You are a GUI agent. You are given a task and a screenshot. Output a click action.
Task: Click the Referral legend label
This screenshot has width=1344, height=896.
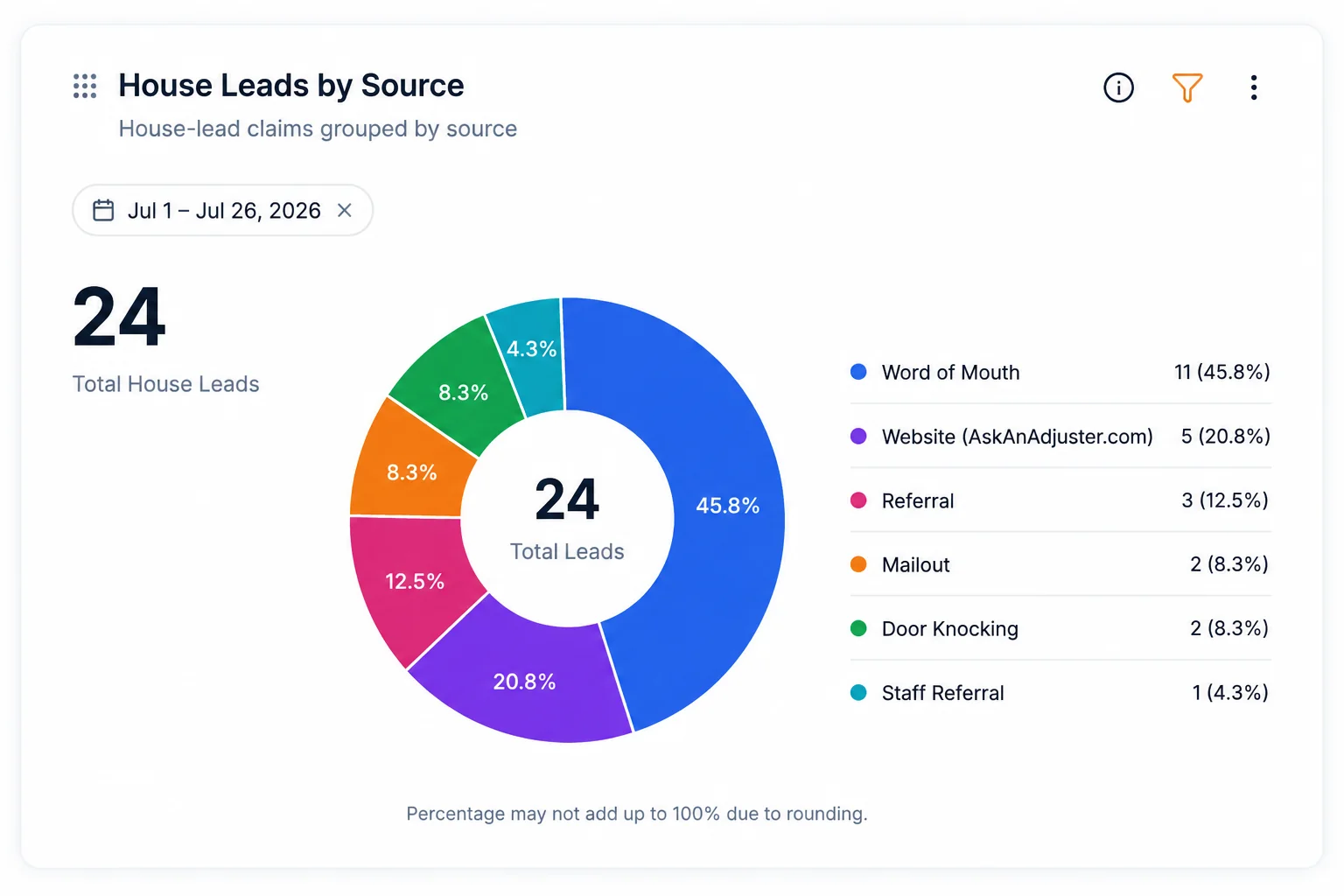[918, 500]
